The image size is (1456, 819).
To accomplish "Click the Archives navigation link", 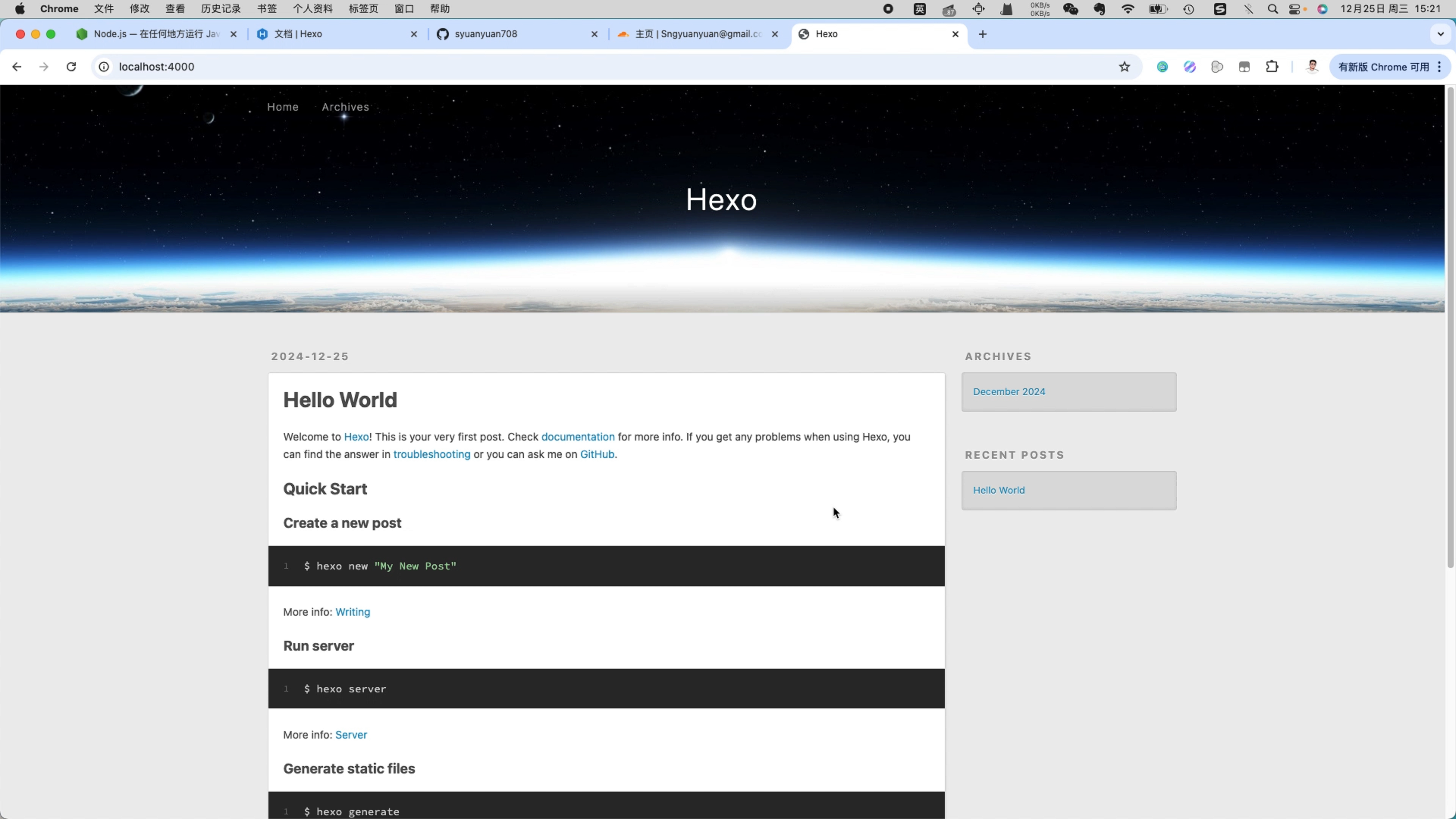I will pos(345,107).
